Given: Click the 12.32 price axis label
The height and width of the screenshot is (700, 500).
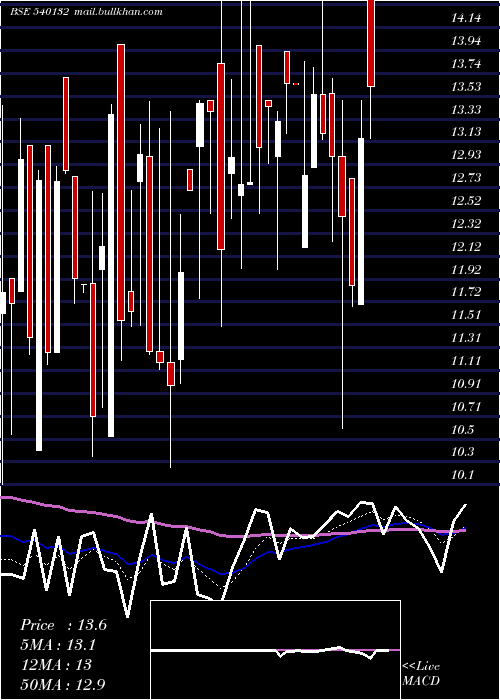Looking at the screenshot, I should coord(466,223).
